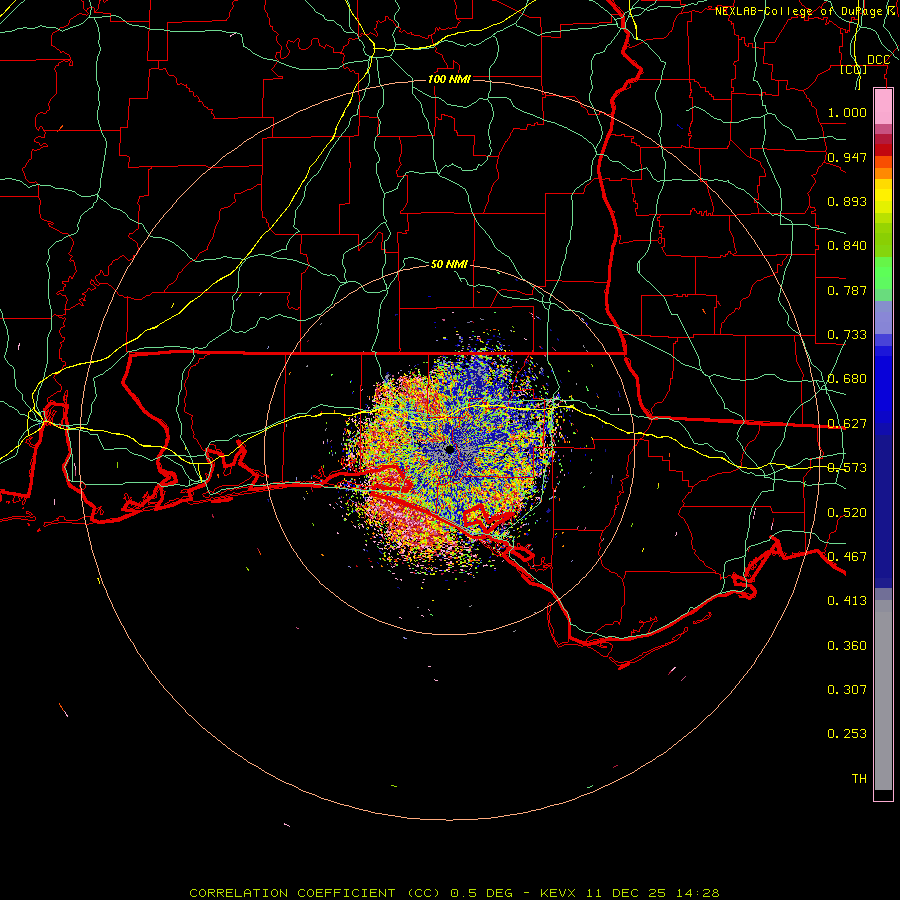Click the 100 NMI range ring label

(x=449, y=79)
